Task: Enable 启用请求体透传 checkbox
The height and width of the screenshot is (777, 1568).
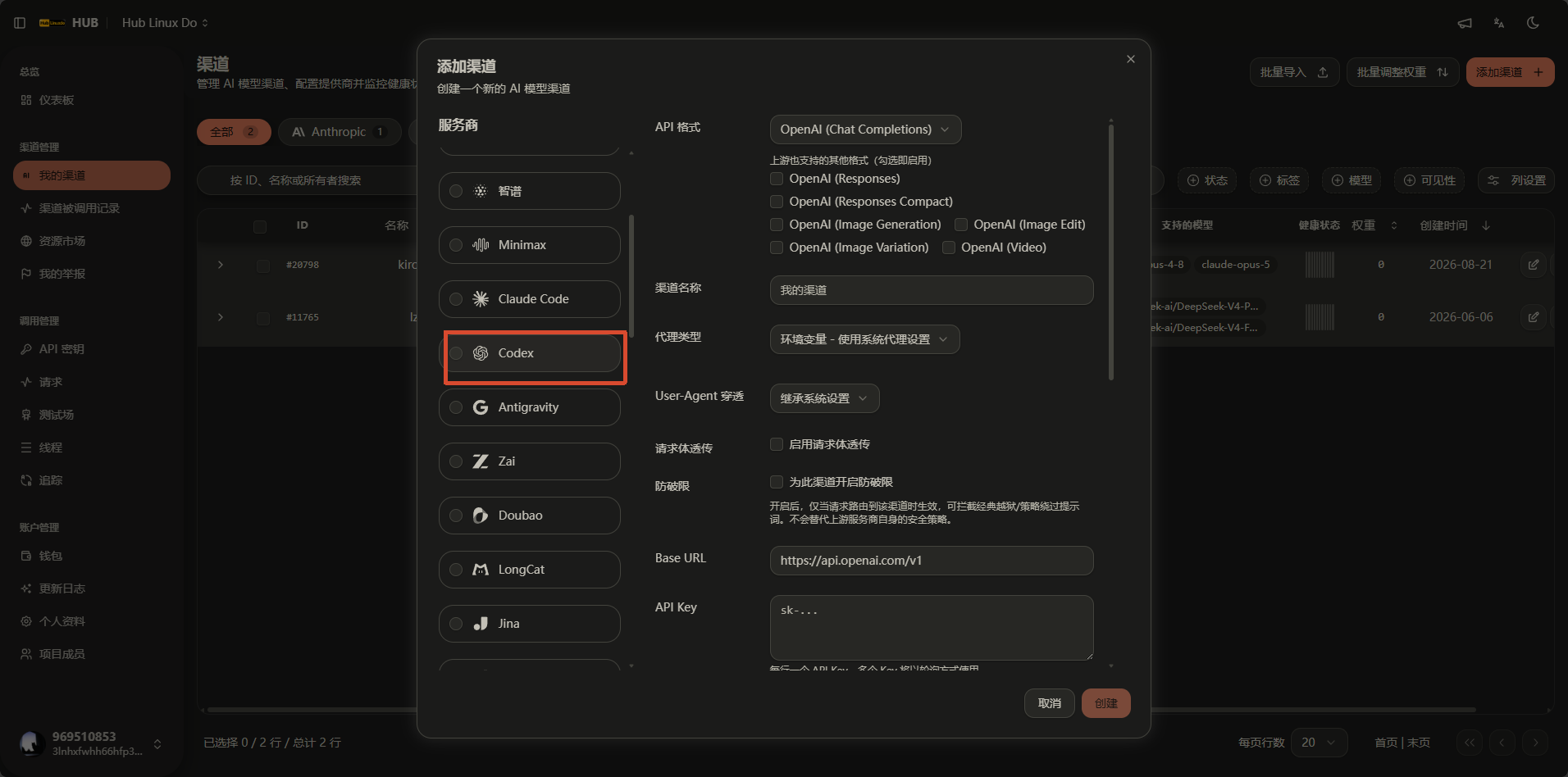Action: pos(777,444)
